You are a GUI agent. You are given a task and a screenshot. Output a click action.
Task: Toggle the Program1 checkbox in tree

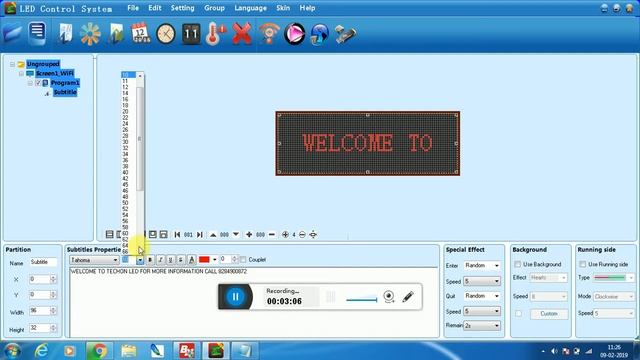(38, 83)
